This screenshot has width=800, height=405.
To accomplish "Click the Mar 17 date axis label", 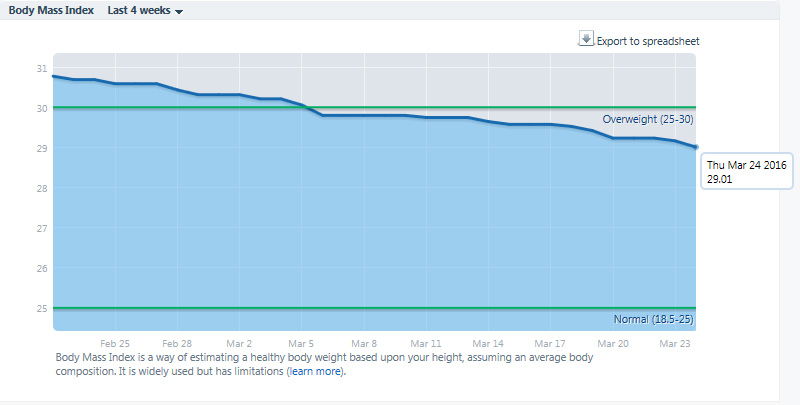I will click(x=551, y=342).
